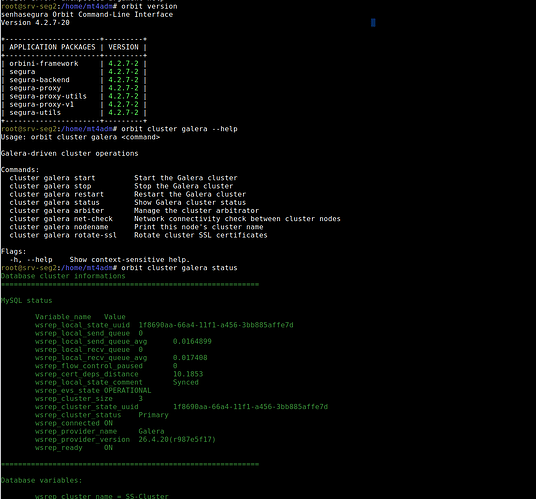Screen dimensions: 536x499
Task: Select 'cluster galera start' command entry
Action: (x=52, y=178)
